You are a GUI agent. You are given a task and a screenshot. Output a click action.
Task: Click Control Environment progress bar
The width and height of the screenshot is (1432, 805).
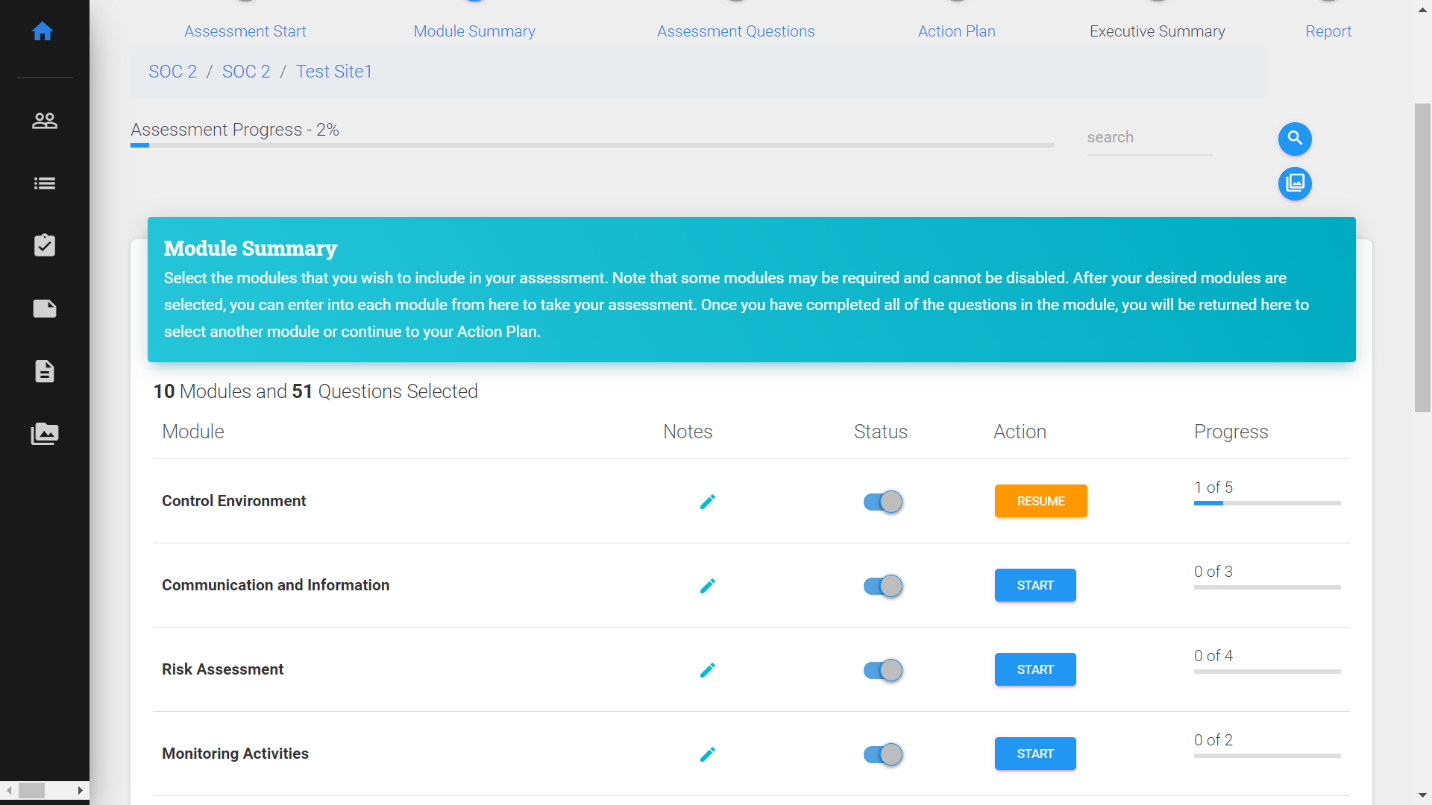(x=1267, y=503)
